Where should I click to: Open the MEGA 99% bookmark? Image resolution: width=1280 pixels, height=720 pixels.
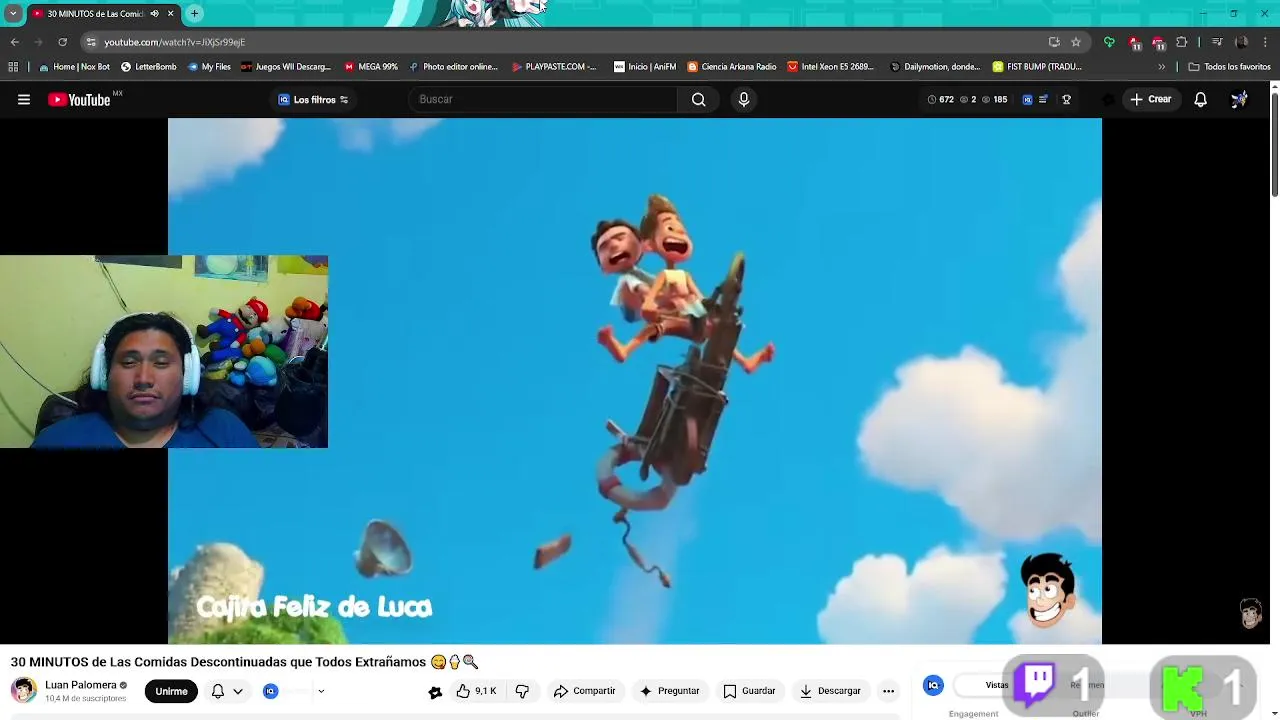370,67
